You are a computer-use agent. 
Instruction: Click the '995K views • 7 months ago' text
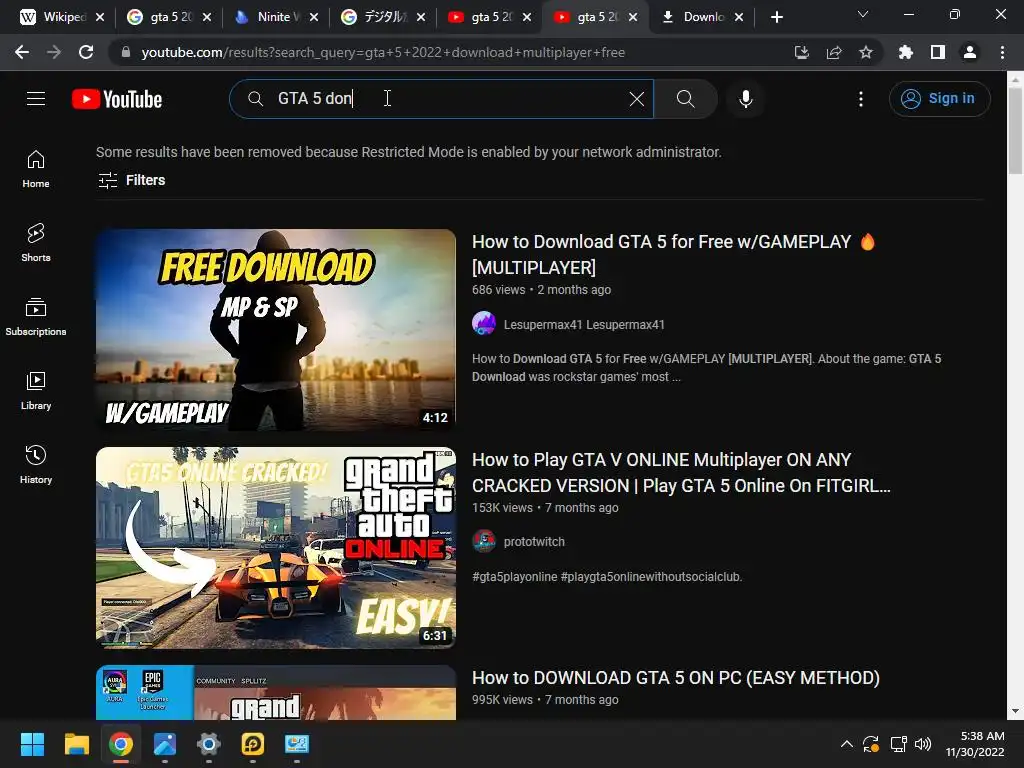545,699
